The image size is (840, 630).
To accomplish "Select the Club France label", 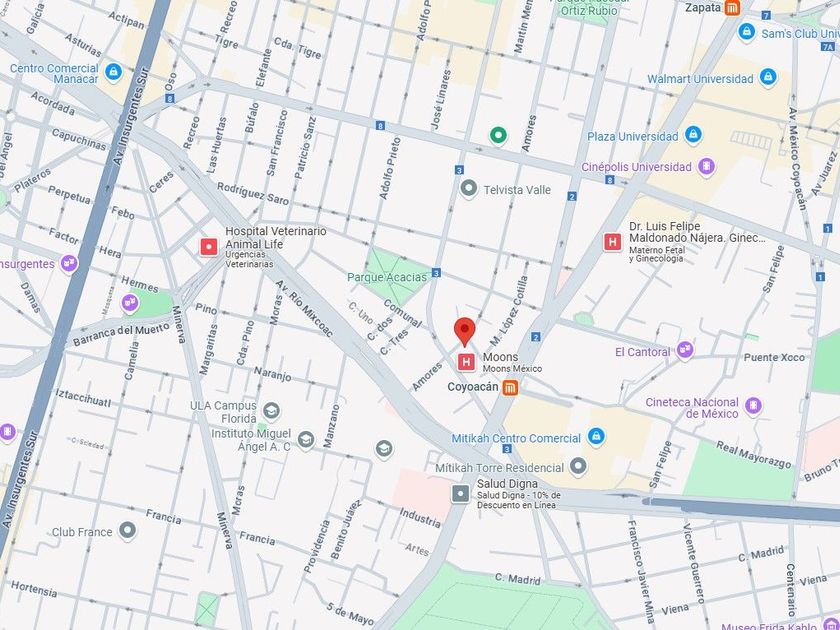I will click(82, 532).
